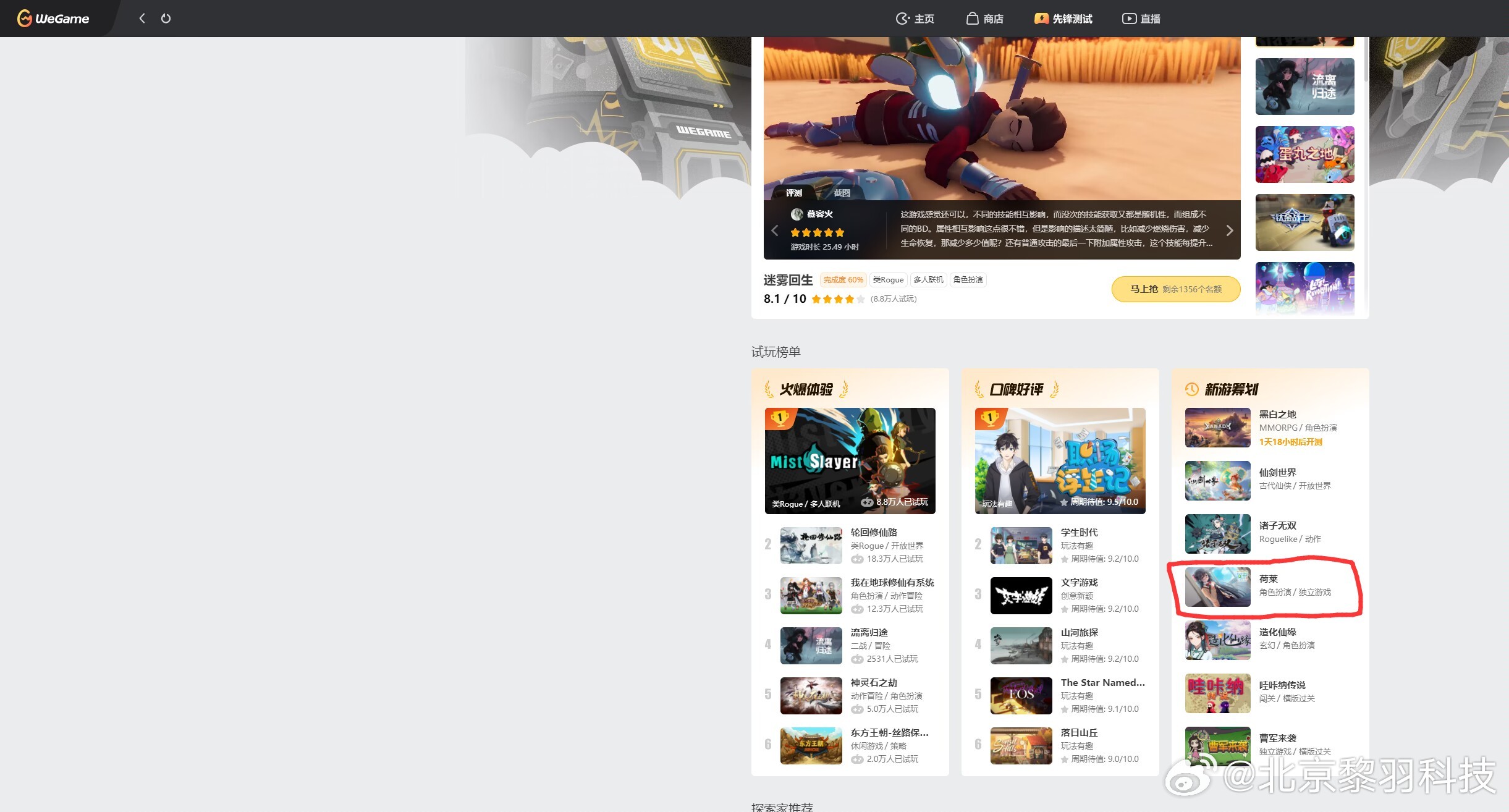
Task: Click the reviewer avatar icon
Action: [797, 214]
